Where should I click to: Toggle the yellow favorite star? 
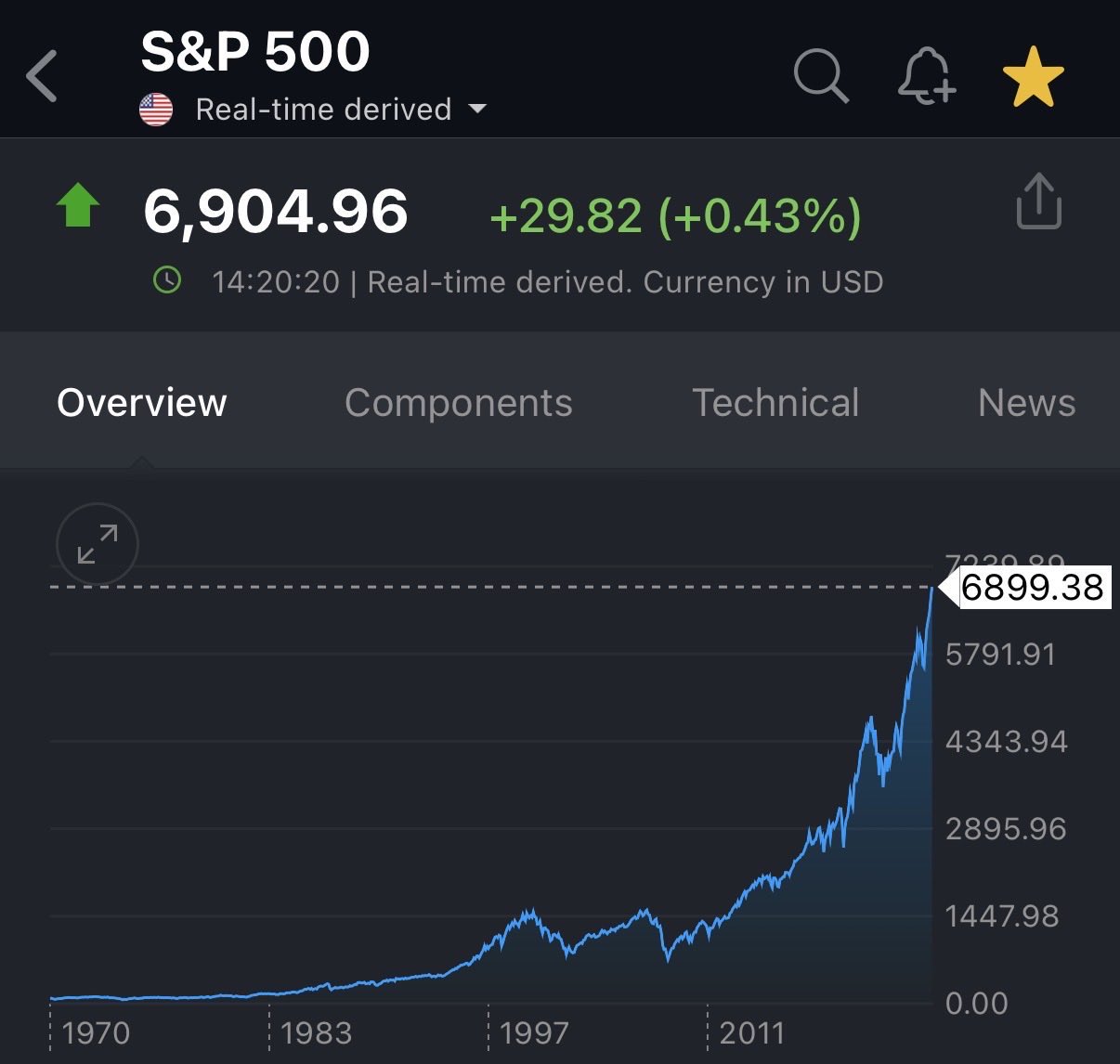(1033, 76)
